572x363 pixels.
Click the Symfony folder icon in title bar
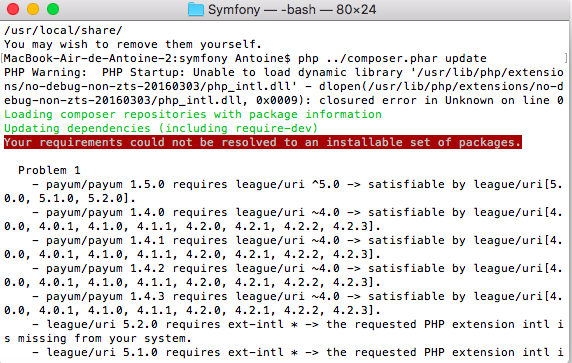(196, 9)
